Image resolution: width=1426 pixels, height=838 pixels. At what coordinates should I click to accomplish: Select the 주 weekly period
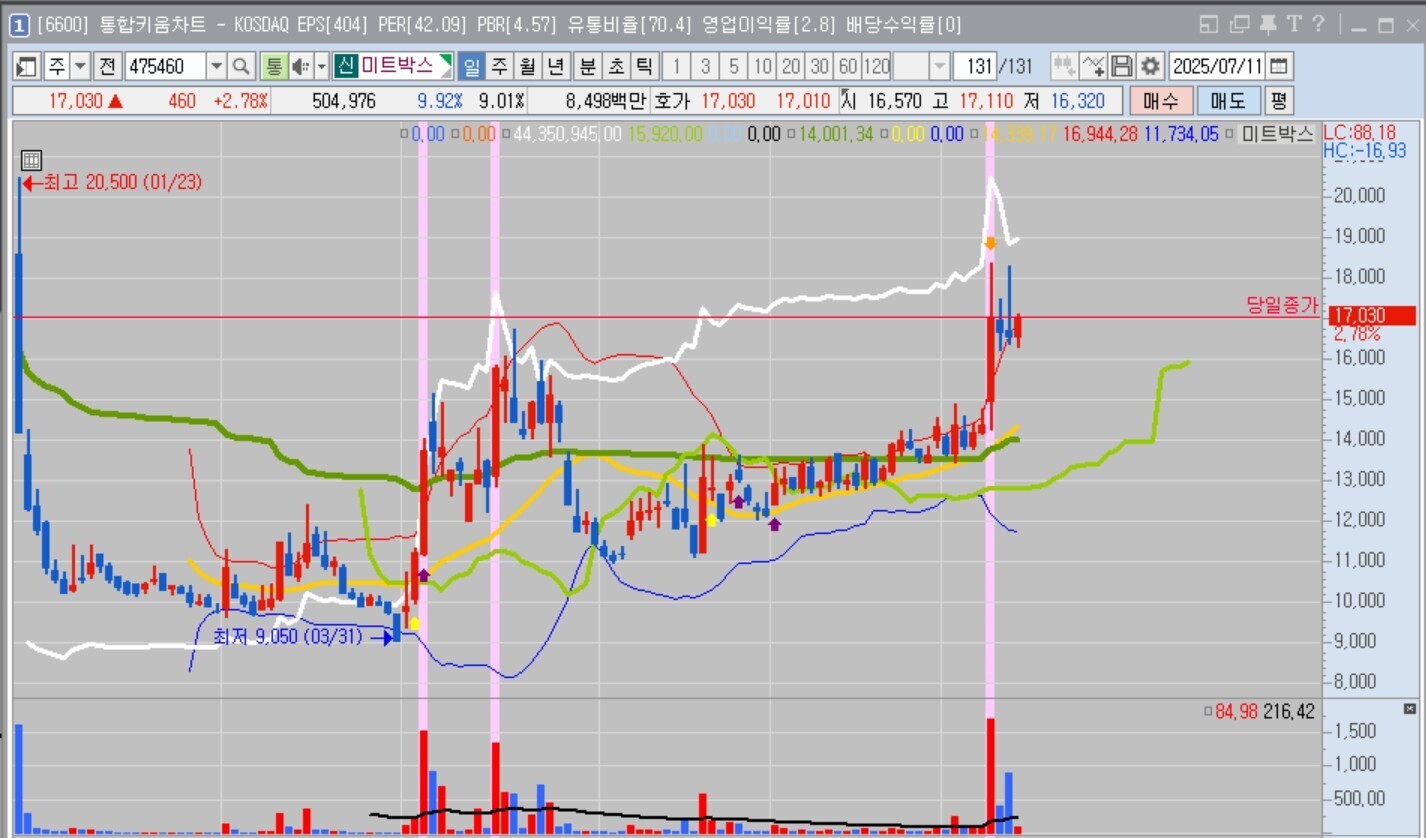[x=500, y=67]
